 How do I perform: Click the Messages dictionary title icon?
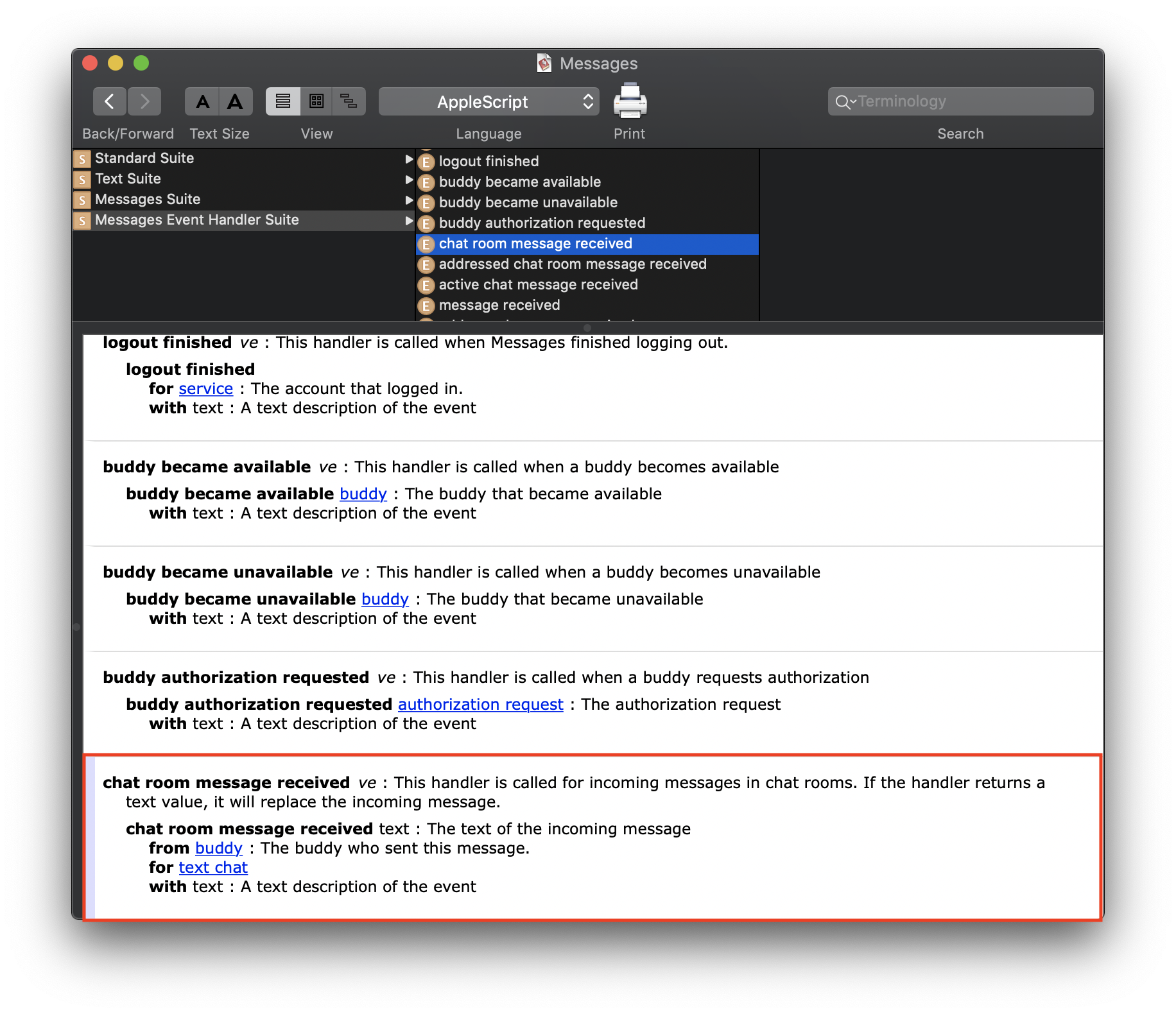pyautogui.click(x=544, y=63)
